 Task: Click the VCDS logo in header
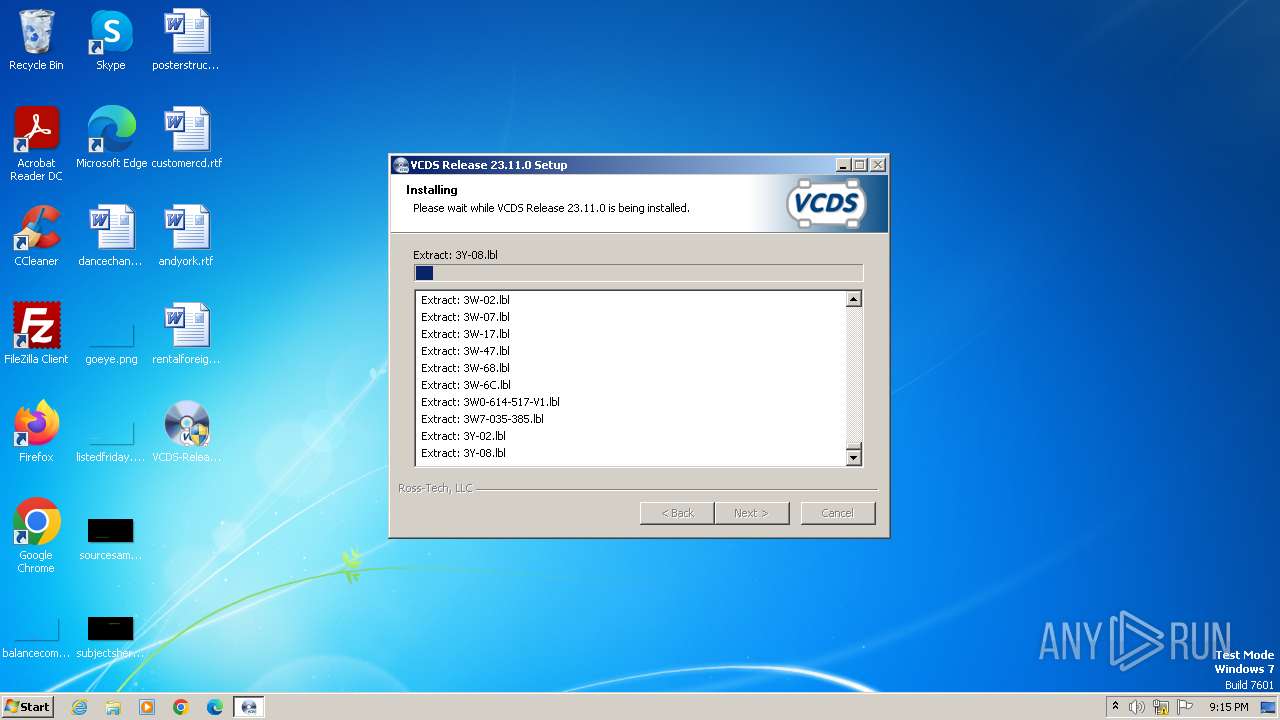[826, 204]
